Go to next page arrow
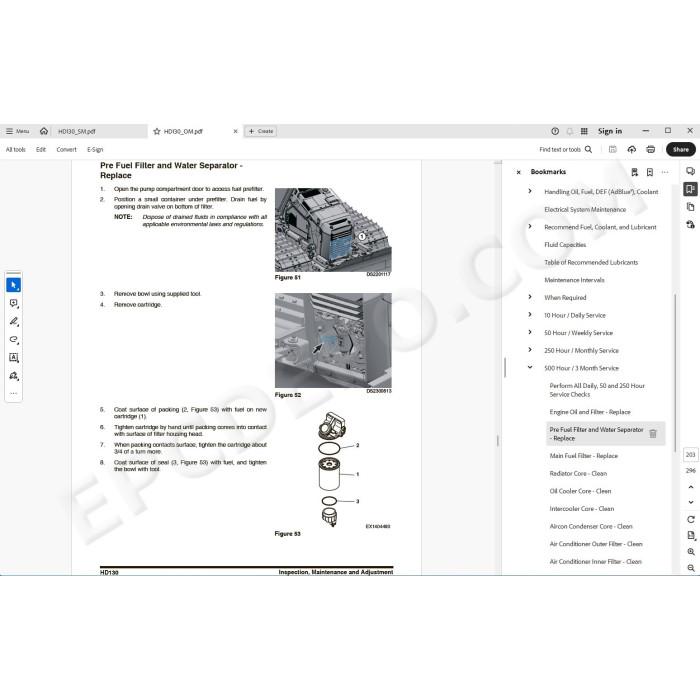Screen dimensions: 700x700 [691, 502]
